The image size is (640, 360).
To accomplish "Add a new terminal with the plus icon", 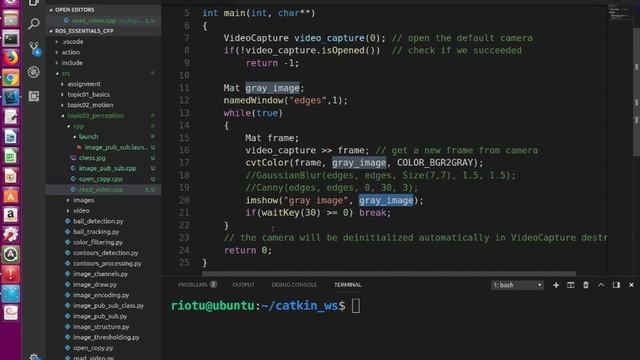I will coord(556,285).
